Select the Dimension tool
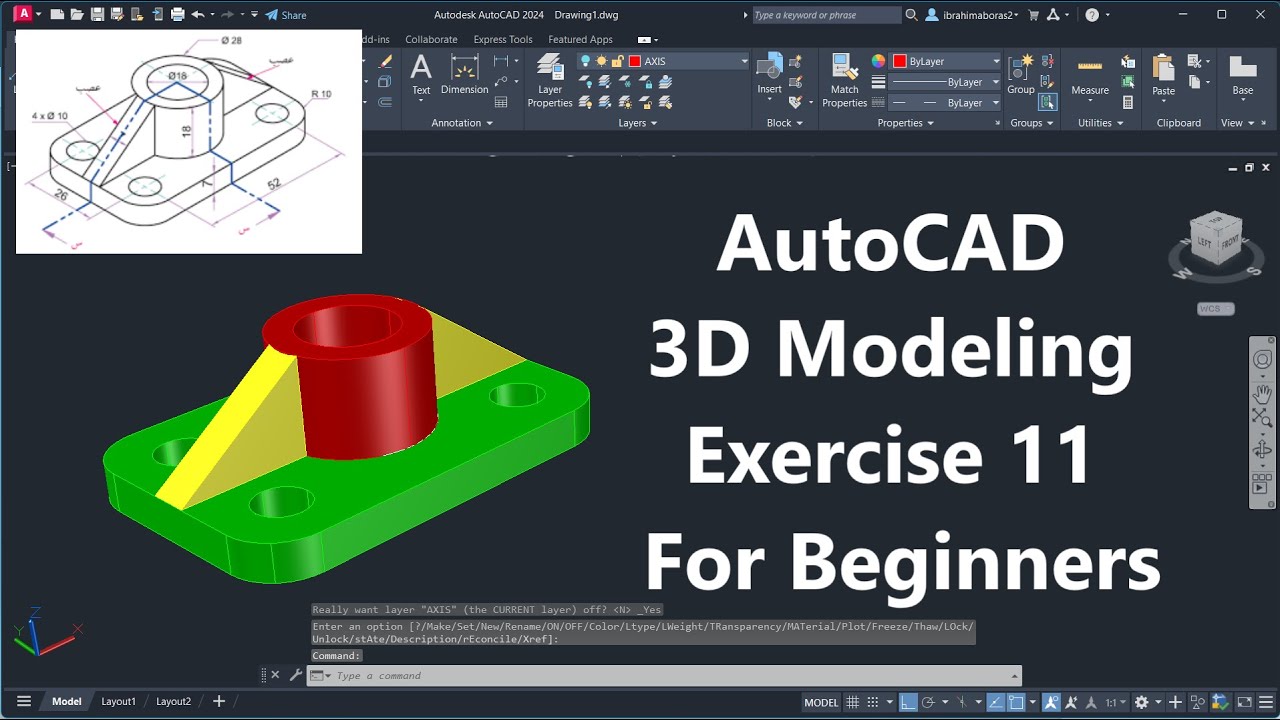The image size is (1280, 720). (x=464, y=75)
